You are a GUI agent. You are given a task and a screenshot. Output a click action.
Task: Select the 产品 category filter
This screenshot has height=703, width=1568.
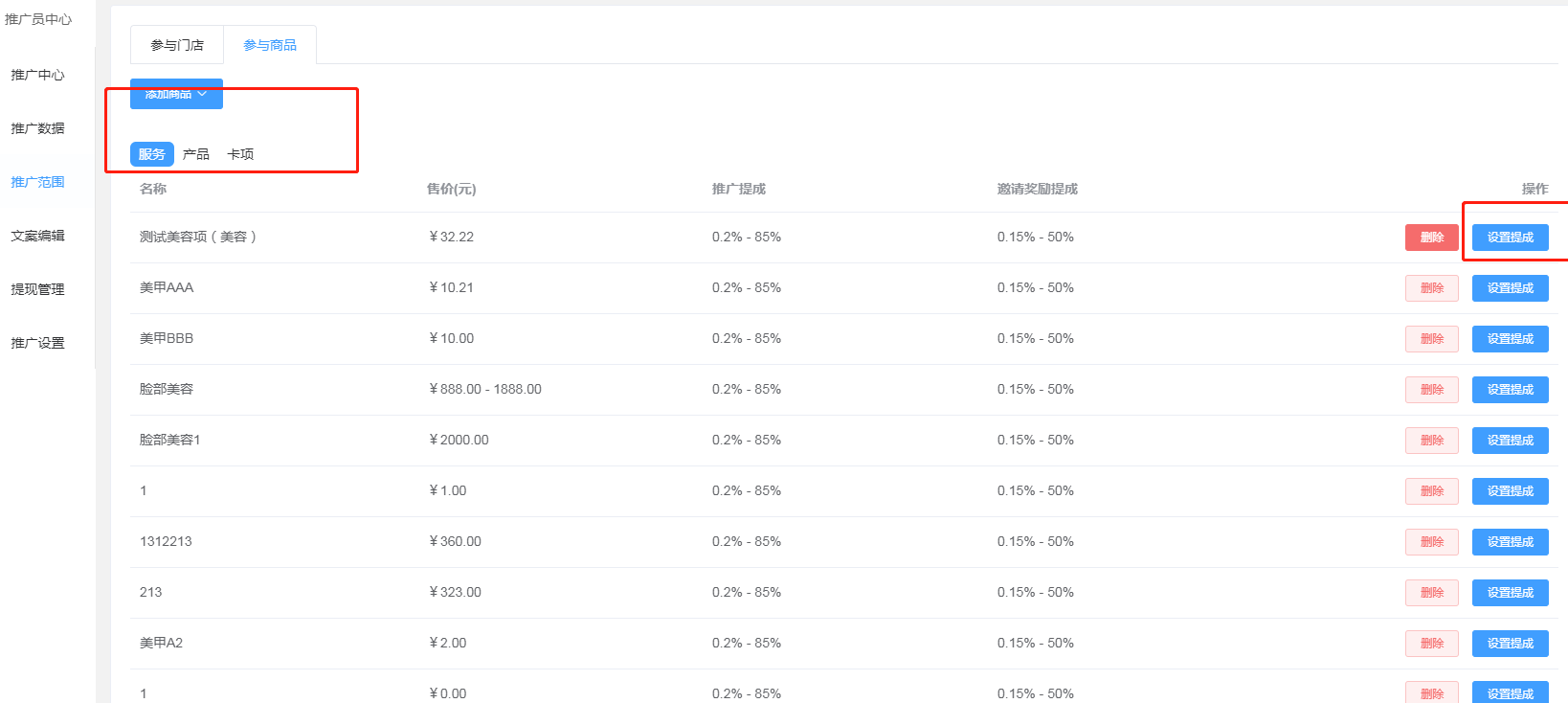[196, 154]
